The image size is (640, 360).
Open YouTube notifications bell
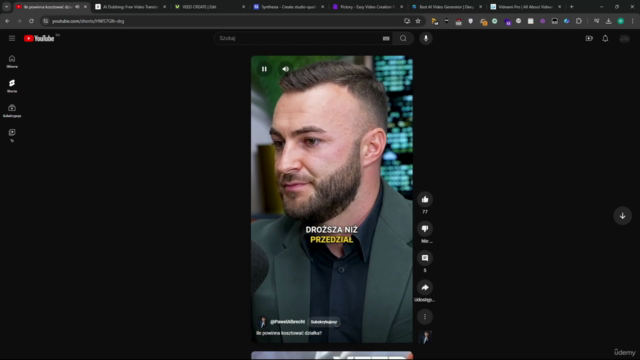click(605, 38)
